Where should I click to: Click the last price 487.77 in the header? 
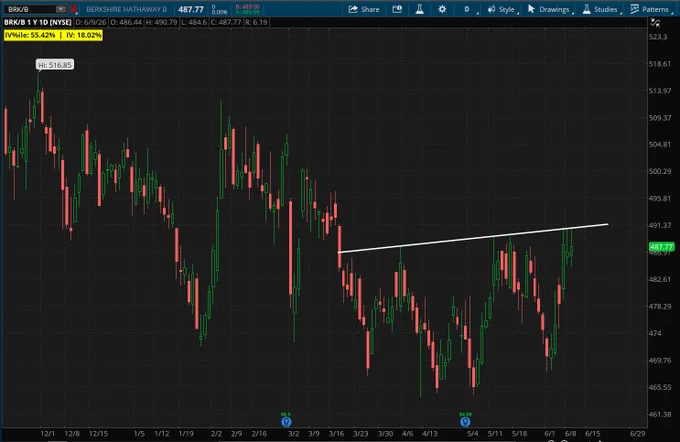click(x=191, y=9)
